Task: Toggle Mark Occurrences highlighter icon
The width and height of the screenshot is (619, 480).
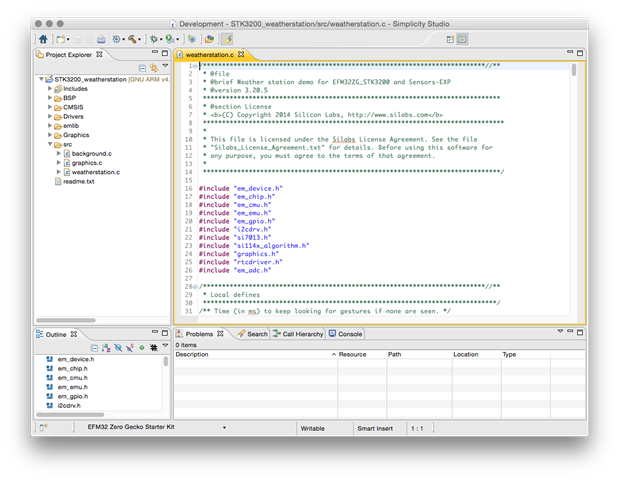Action: [227, 39]
